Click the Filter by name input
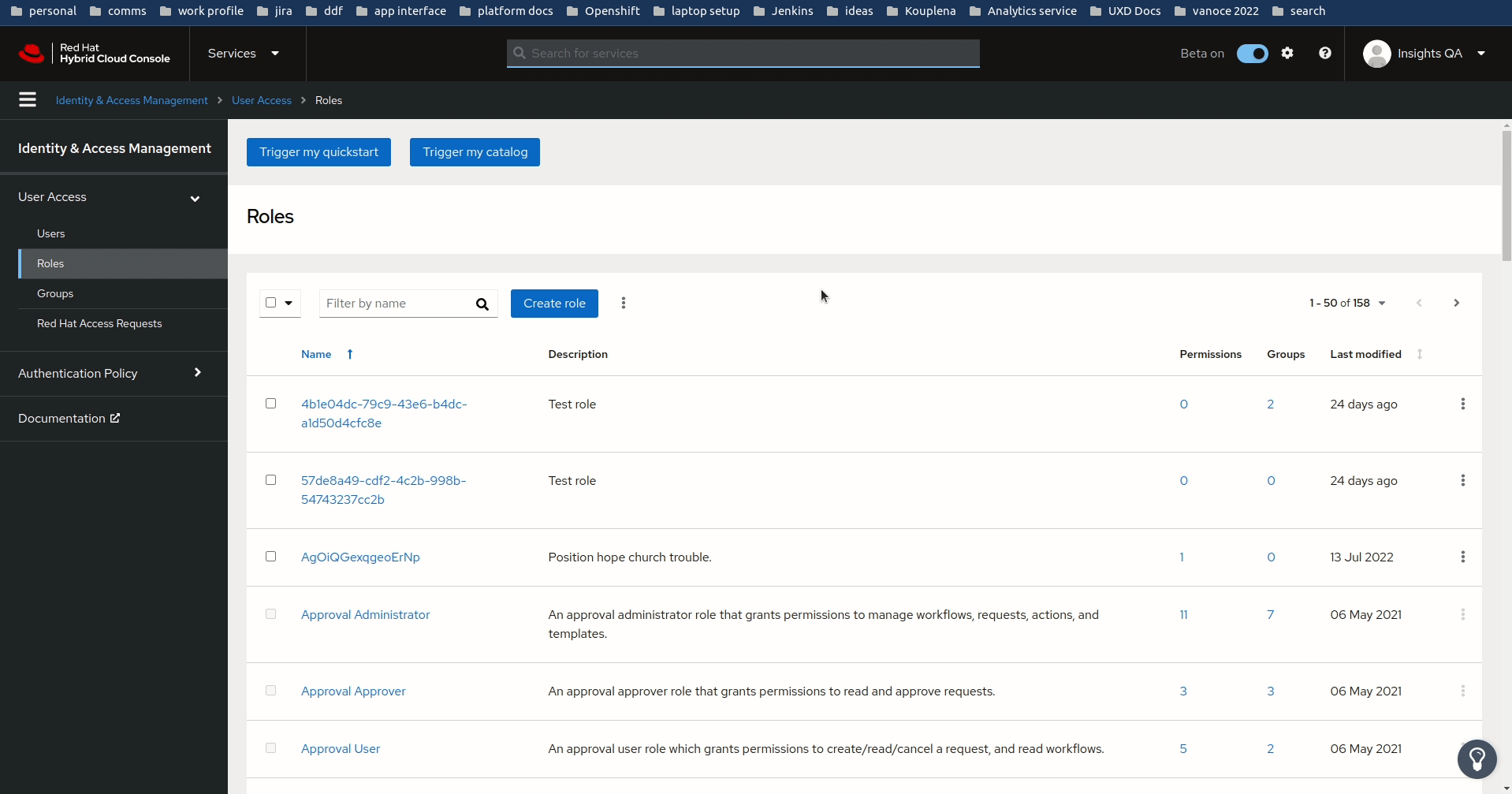The image size is (1512, 794). (394, 304)
